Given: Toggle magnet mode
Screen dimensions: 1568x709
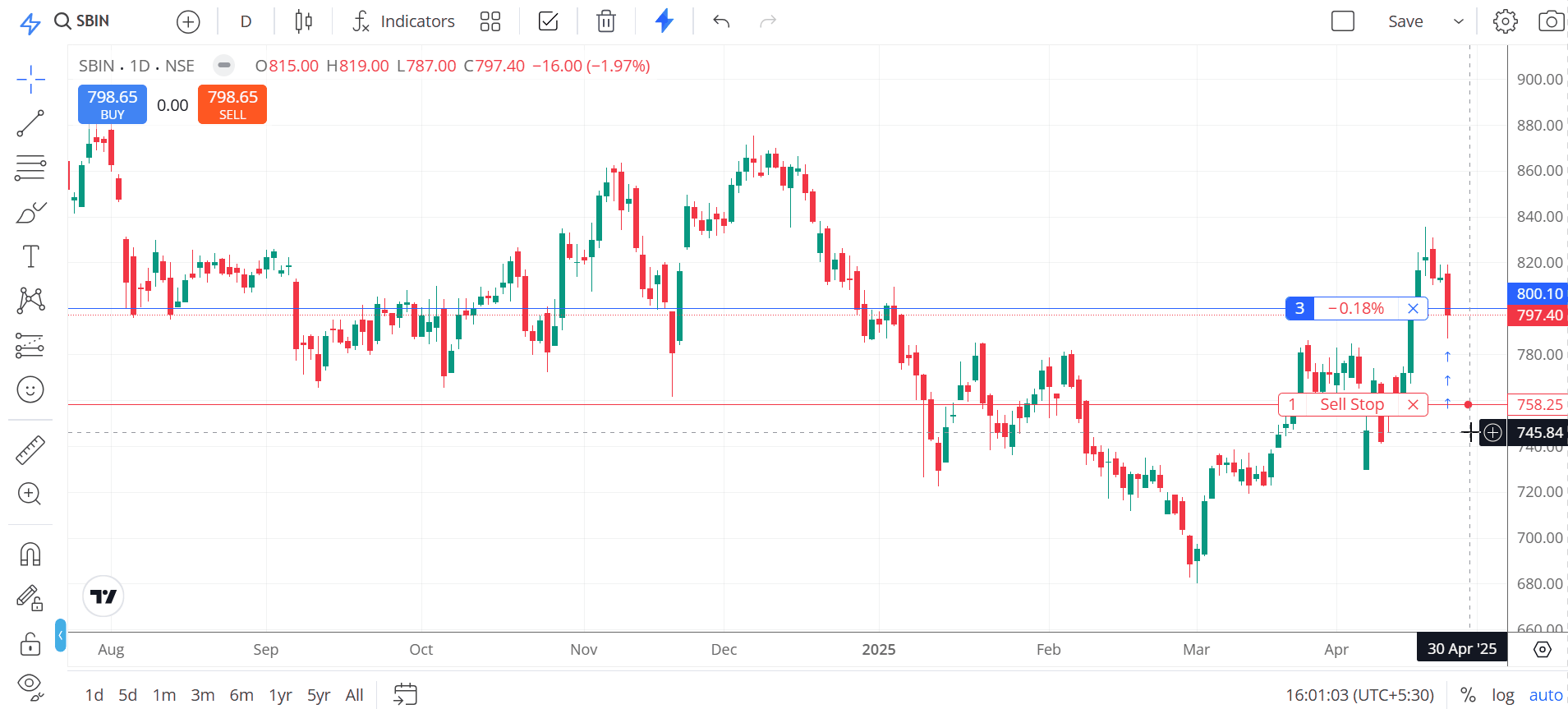Looking at the screenshot, I should (30, 555).
